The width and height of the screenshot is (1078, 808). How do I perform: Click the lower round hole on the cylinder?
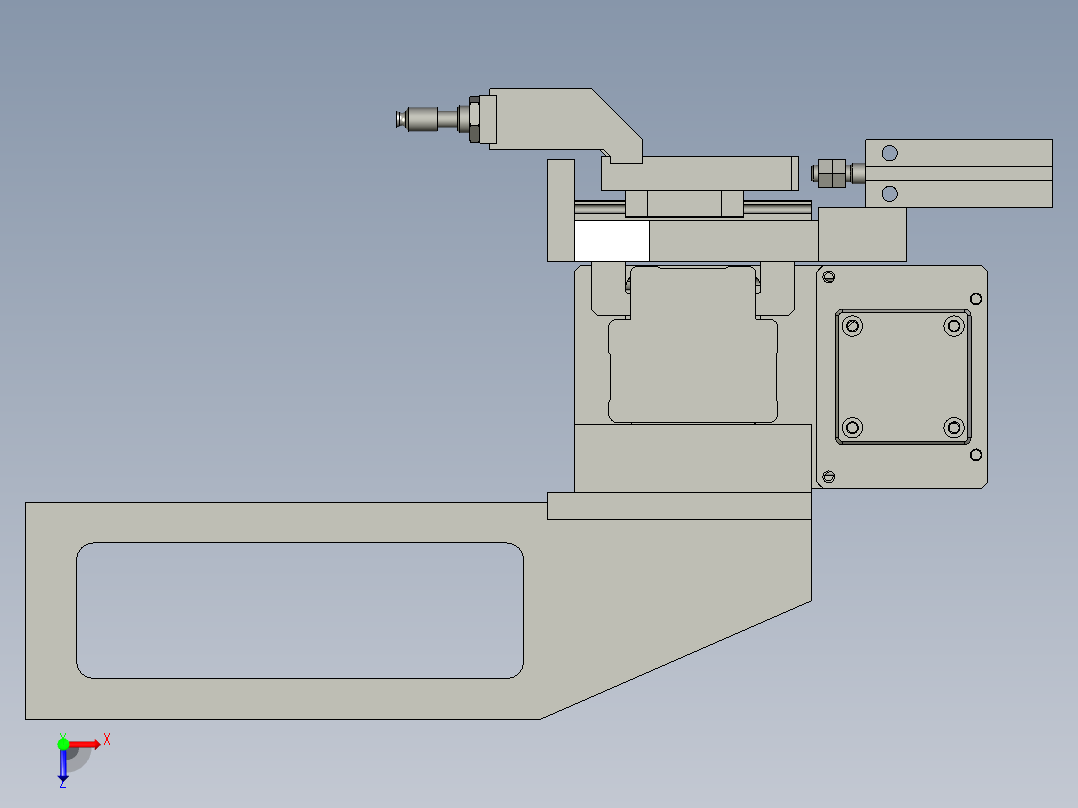tap(890, 194)
